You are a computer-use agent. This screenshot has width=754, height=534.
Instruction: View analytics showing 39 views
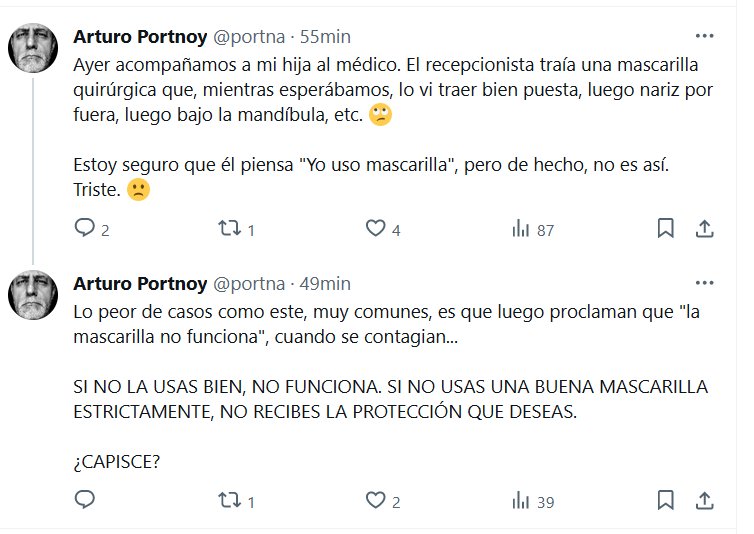click(x=521, y=500)
